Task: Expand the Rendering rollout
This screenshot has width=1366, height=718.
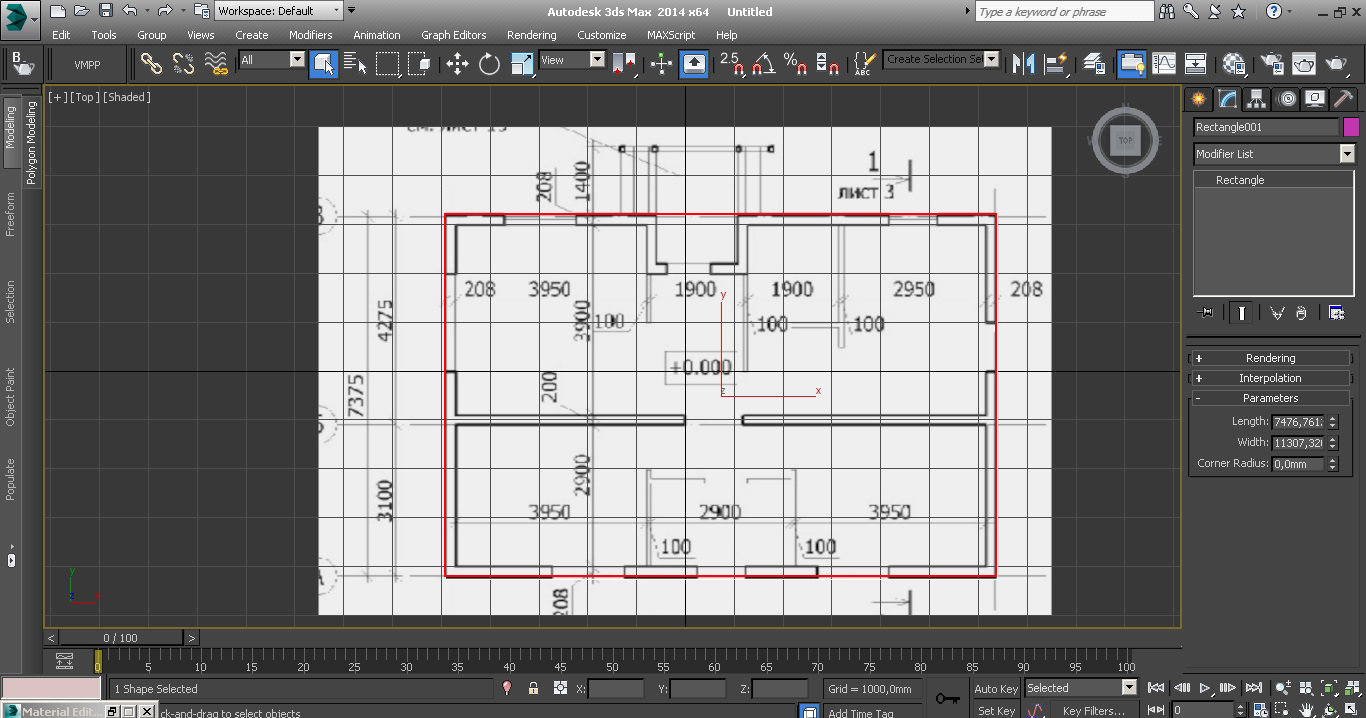Action: pyautogui.click(x=1270, y=358)
